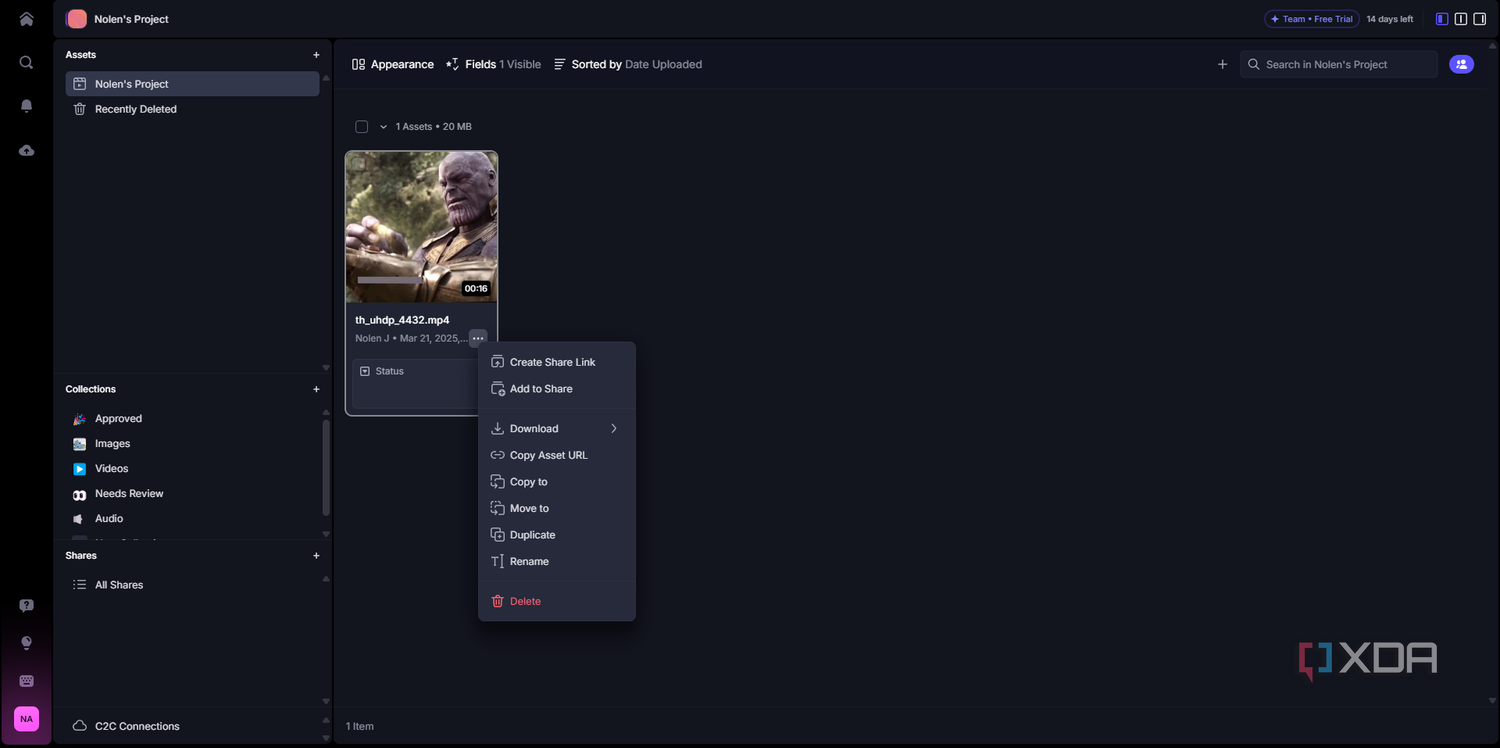Image resolution: width=1500 pixels, height=748 pixels.
Task: Toggle the center split panel layout button
Action: click(x=1461, y=19)
